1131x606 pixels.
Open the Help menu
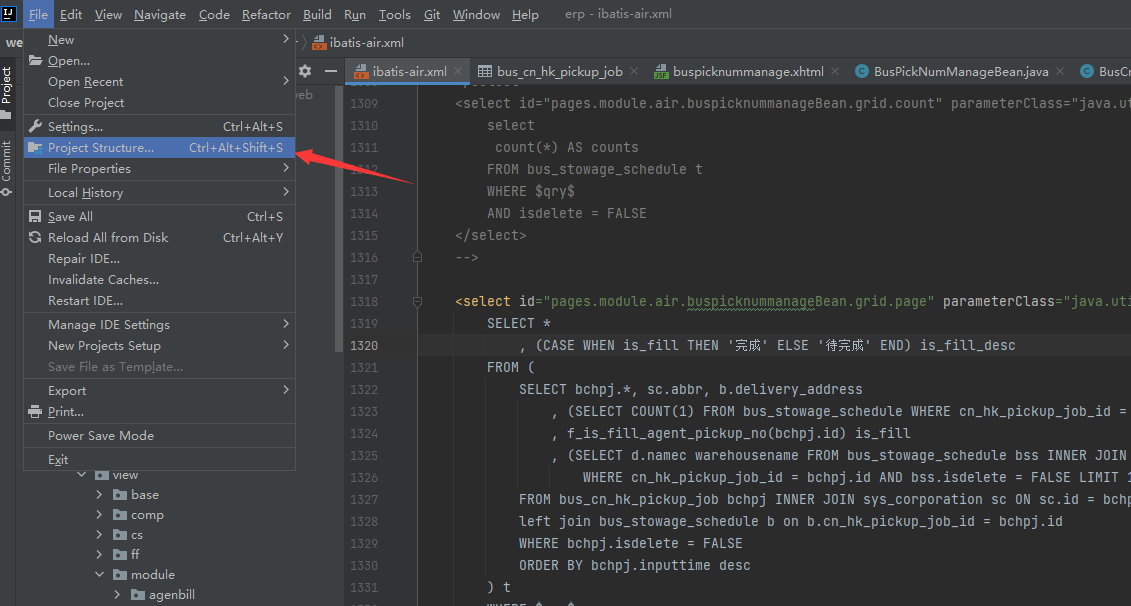[525, 14]
